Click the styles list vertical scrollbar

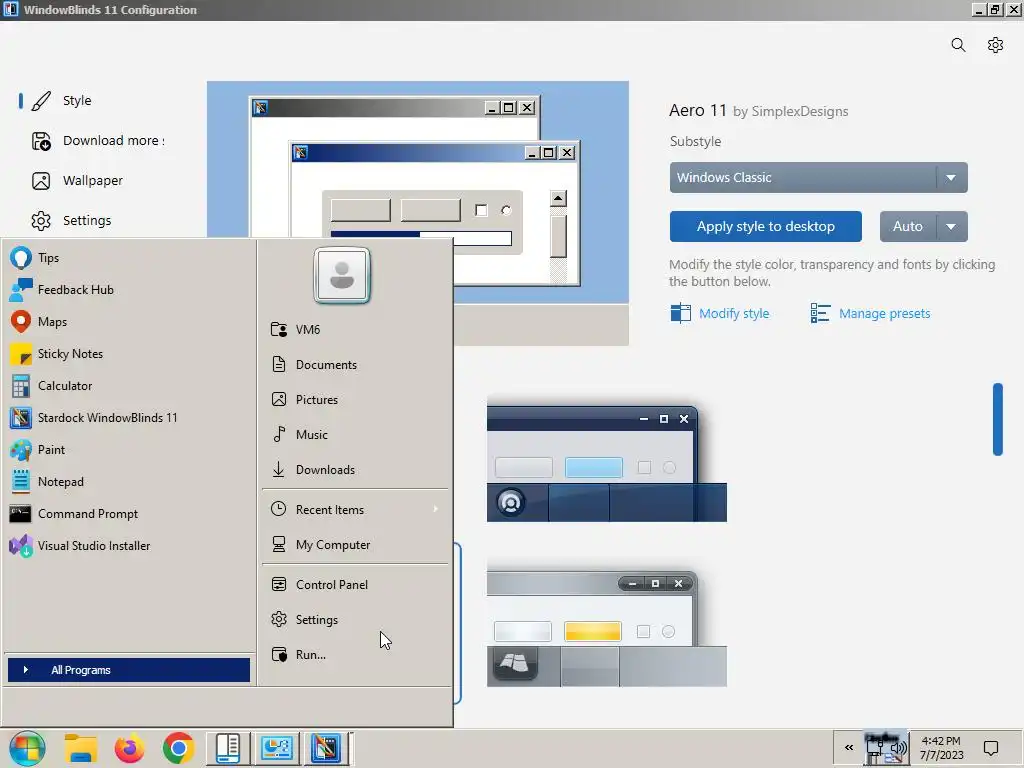[x=997, y=419]
